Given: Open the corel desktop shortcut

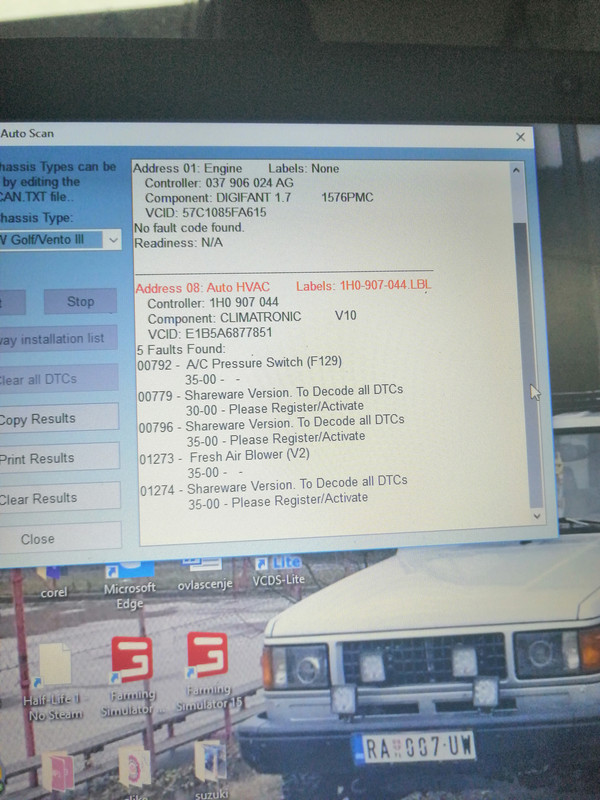Looking at the screenshot, I should coord(54,582).
